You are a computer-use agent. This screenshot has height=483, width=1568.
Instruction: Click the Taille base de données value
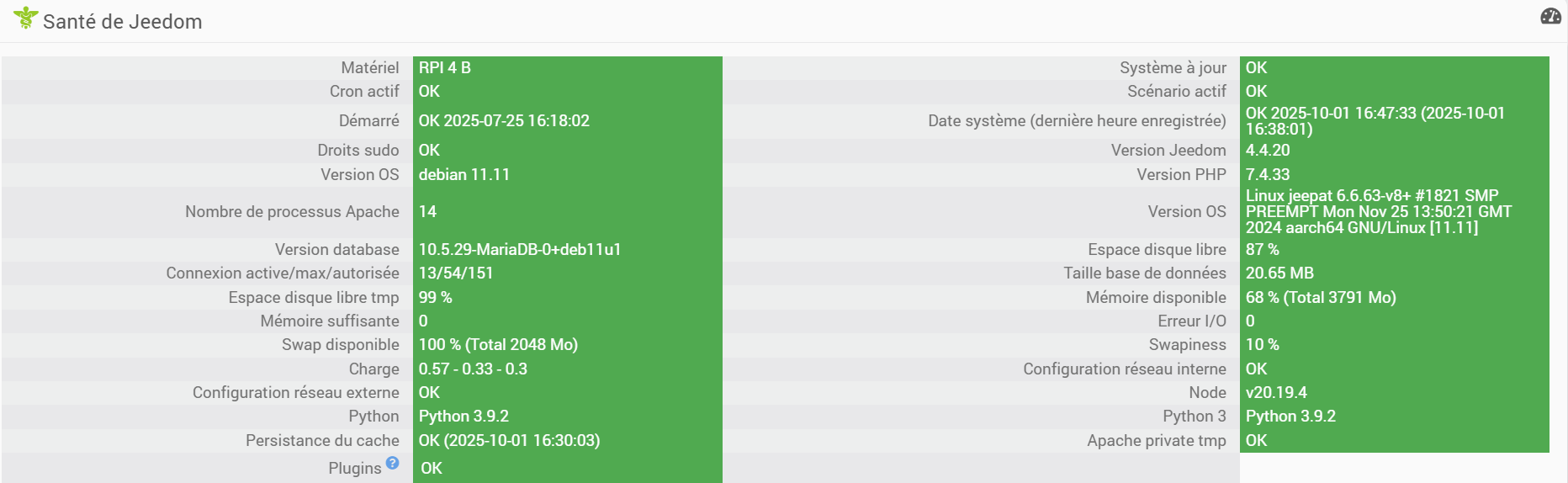(1279, 273)
